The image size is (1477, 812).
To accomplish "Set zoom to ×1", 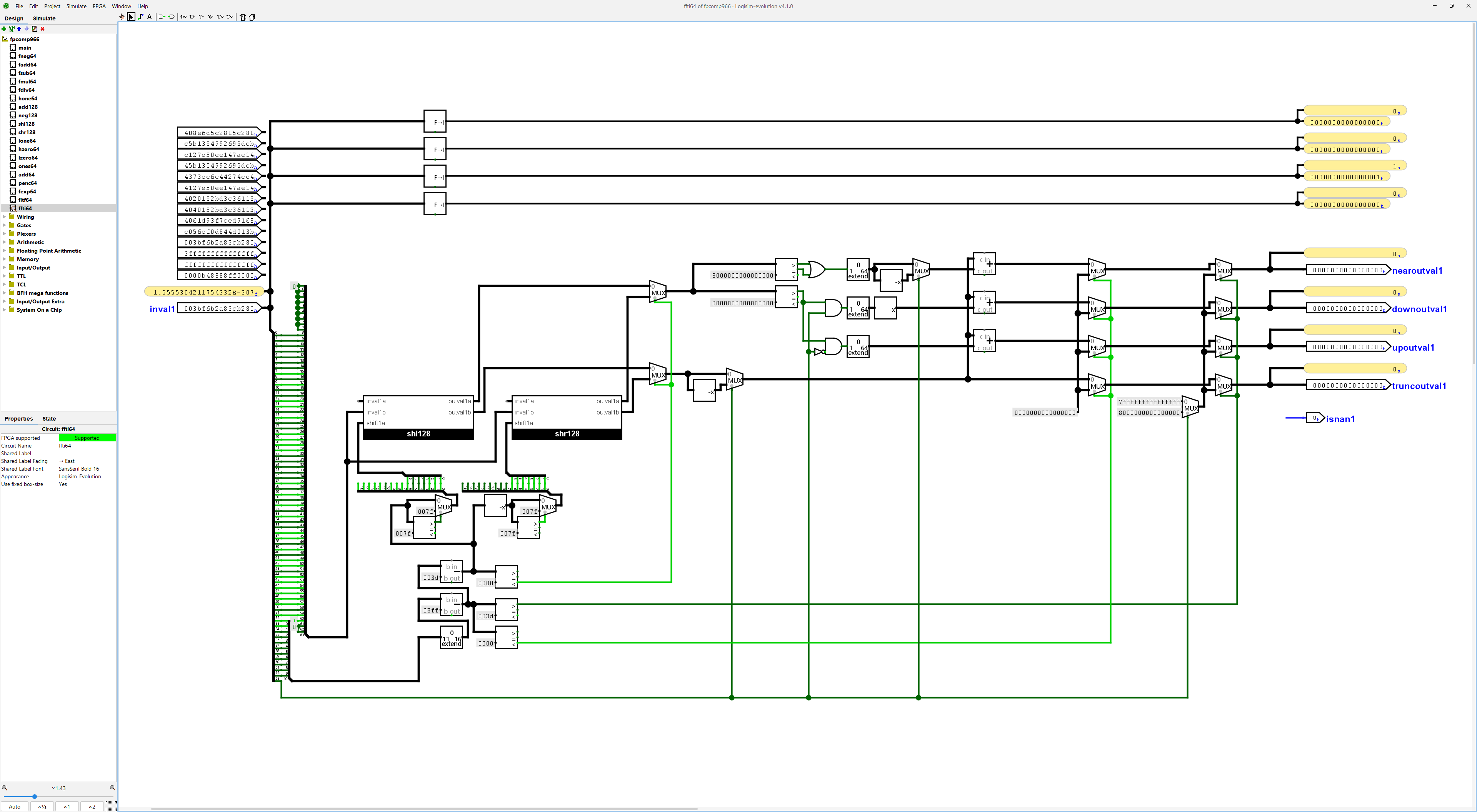I will 67,806.
